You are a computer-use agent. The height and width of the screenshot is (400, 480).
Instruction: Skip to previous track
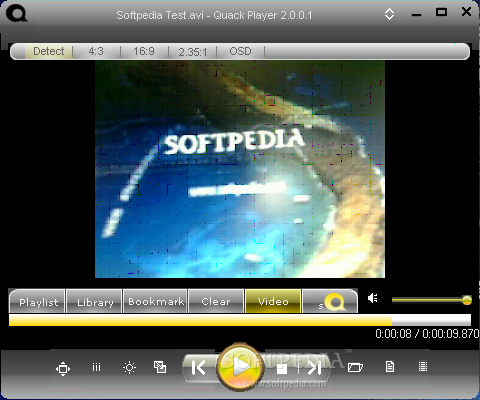(x=199, y=368)
